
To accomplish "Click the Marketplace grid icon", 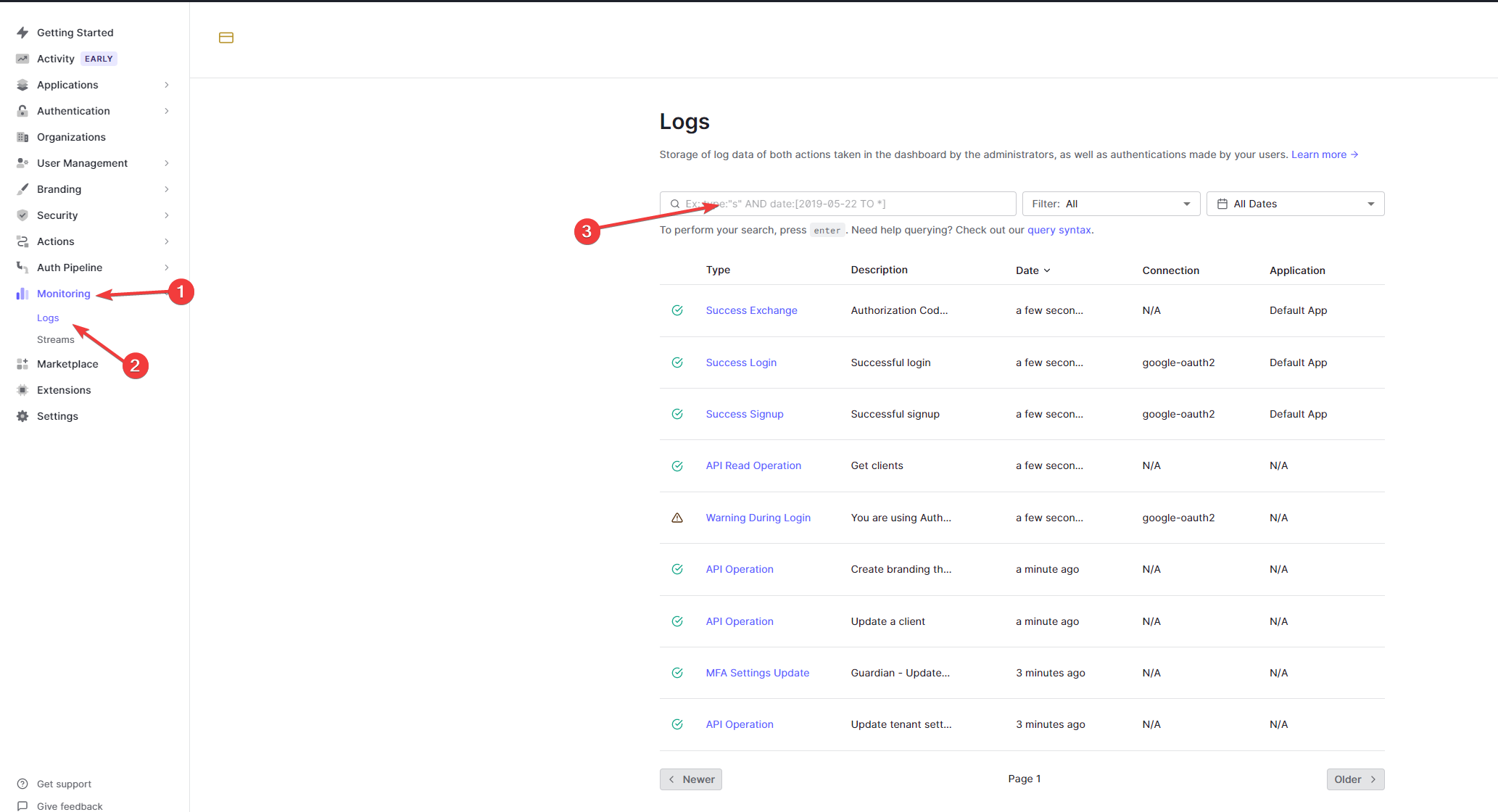I will point(22,364).
